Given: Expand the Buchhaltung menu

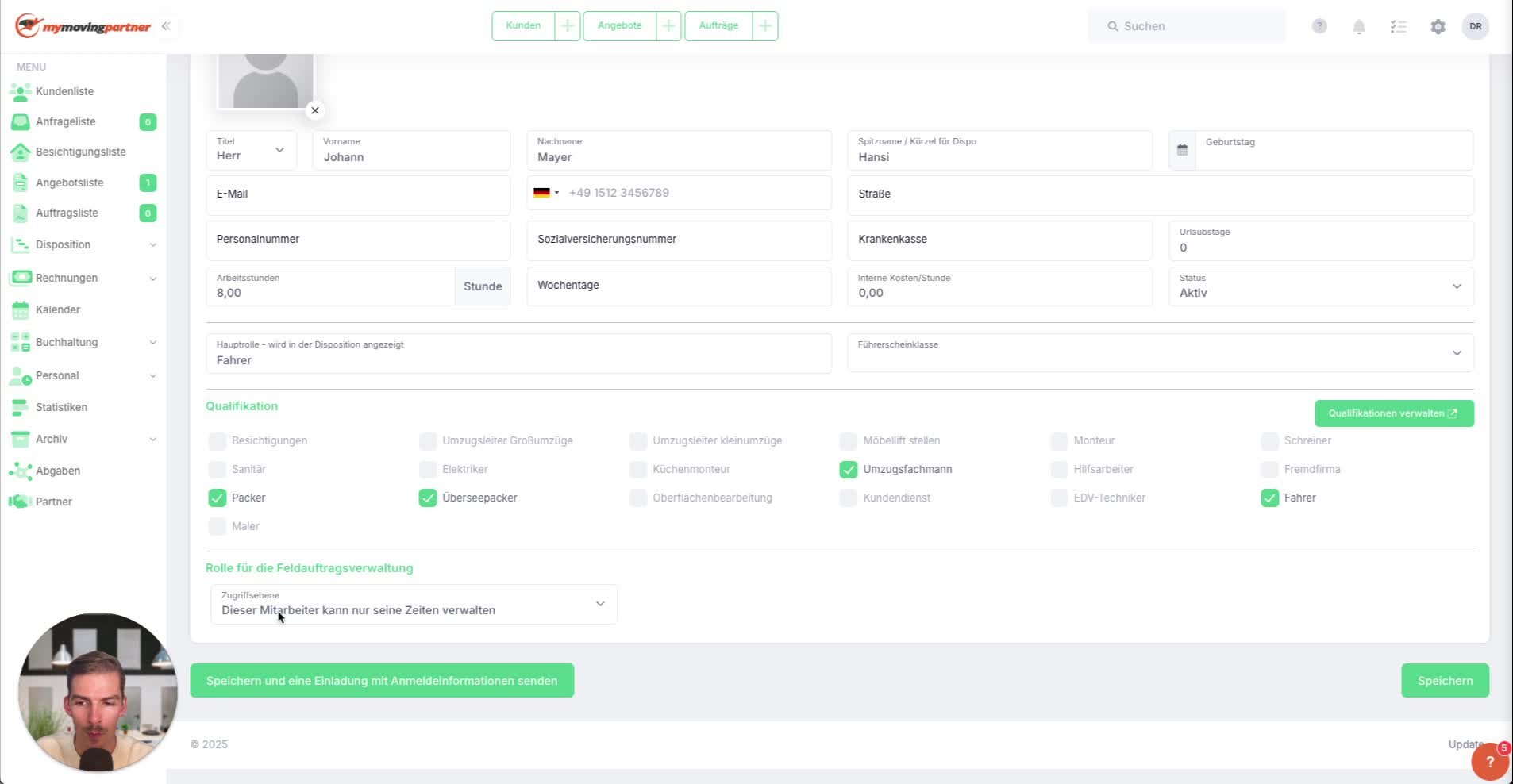Looking at the screenshot, I should click(x=83, y=342).
